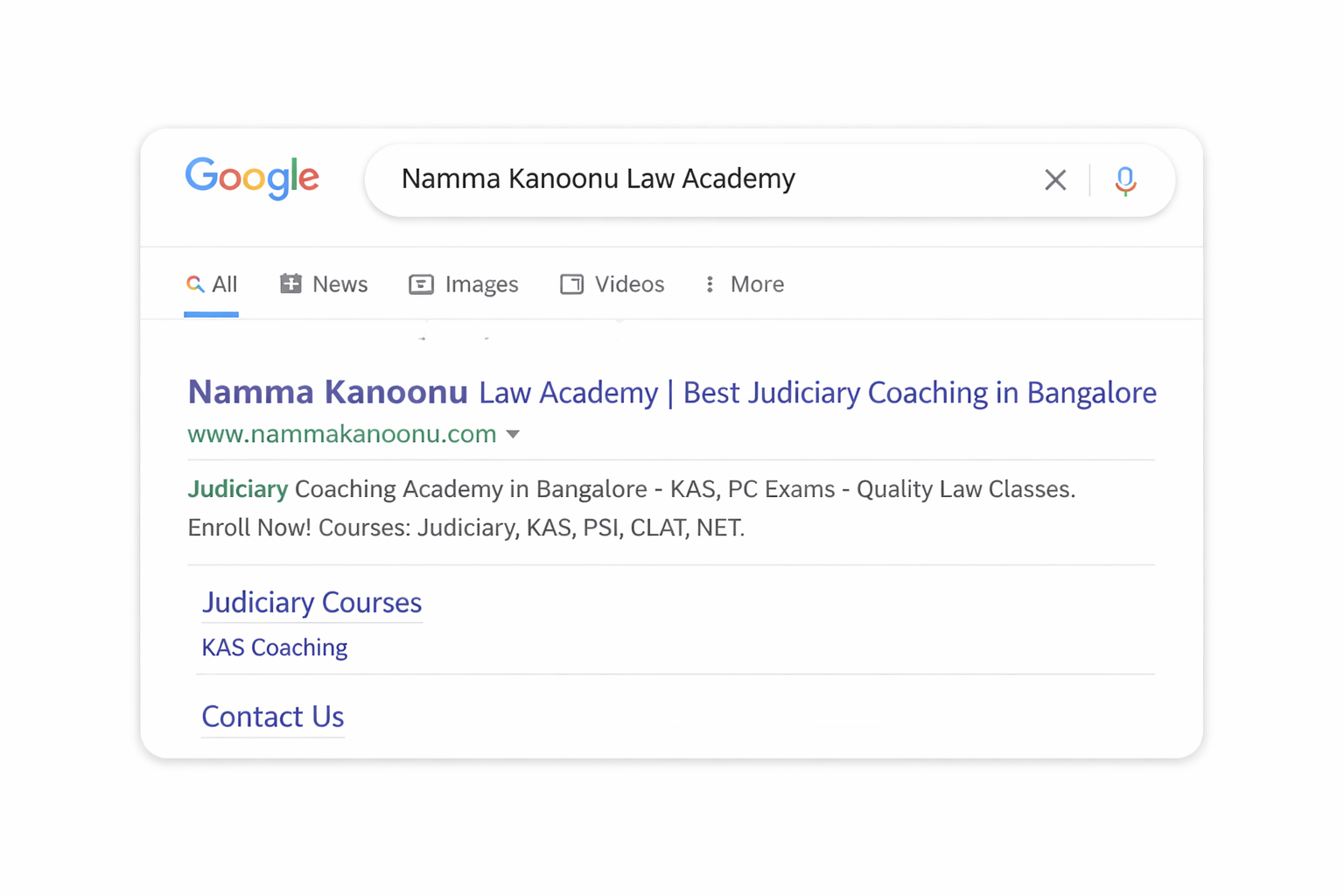Click the magnifier icon beside All
This screenshot has height=896, width=1344.
pyautogui.click(x=195, y=284)
